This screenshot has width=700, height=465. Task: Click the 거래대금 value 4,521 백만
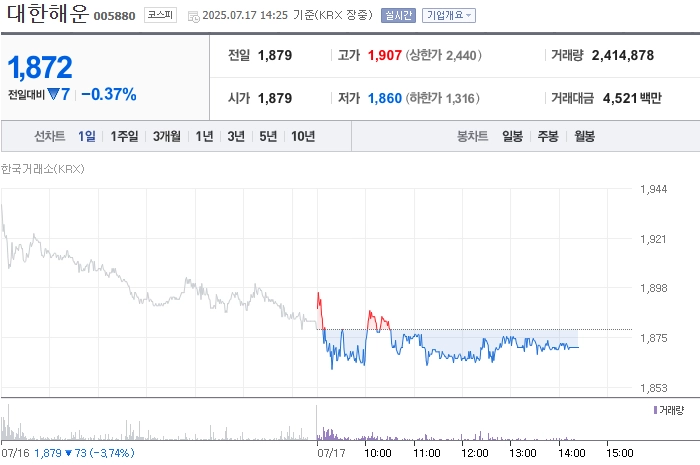coord(632,98)
